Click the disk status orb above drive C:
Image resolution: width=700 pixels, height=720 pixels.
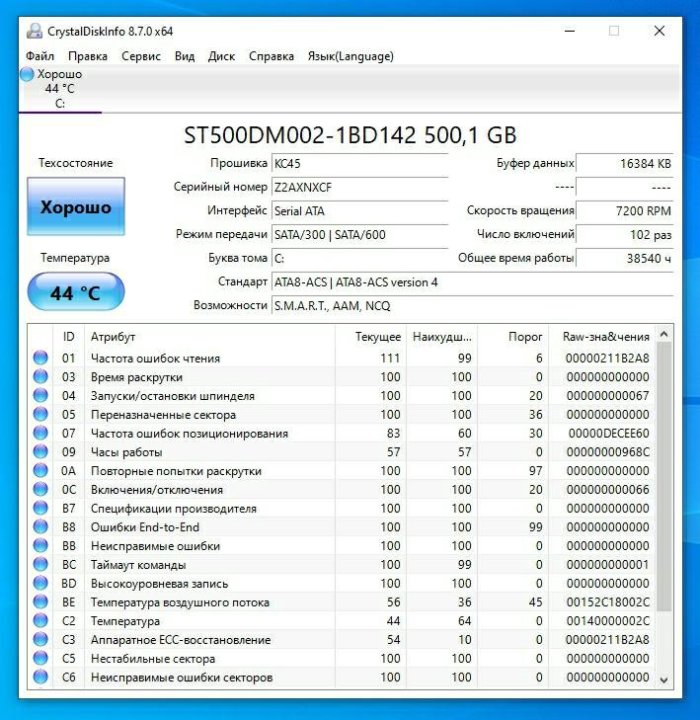(27, 74)
